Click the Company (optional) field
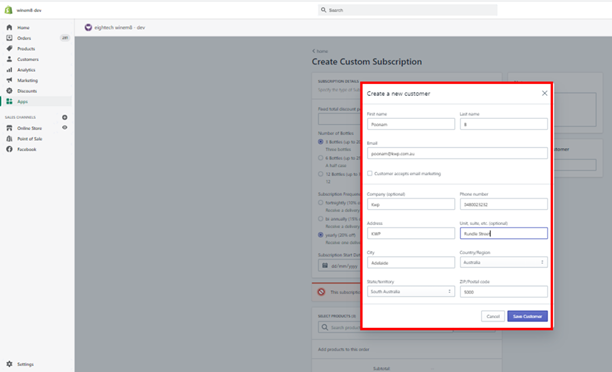 (x=411, y=204)
